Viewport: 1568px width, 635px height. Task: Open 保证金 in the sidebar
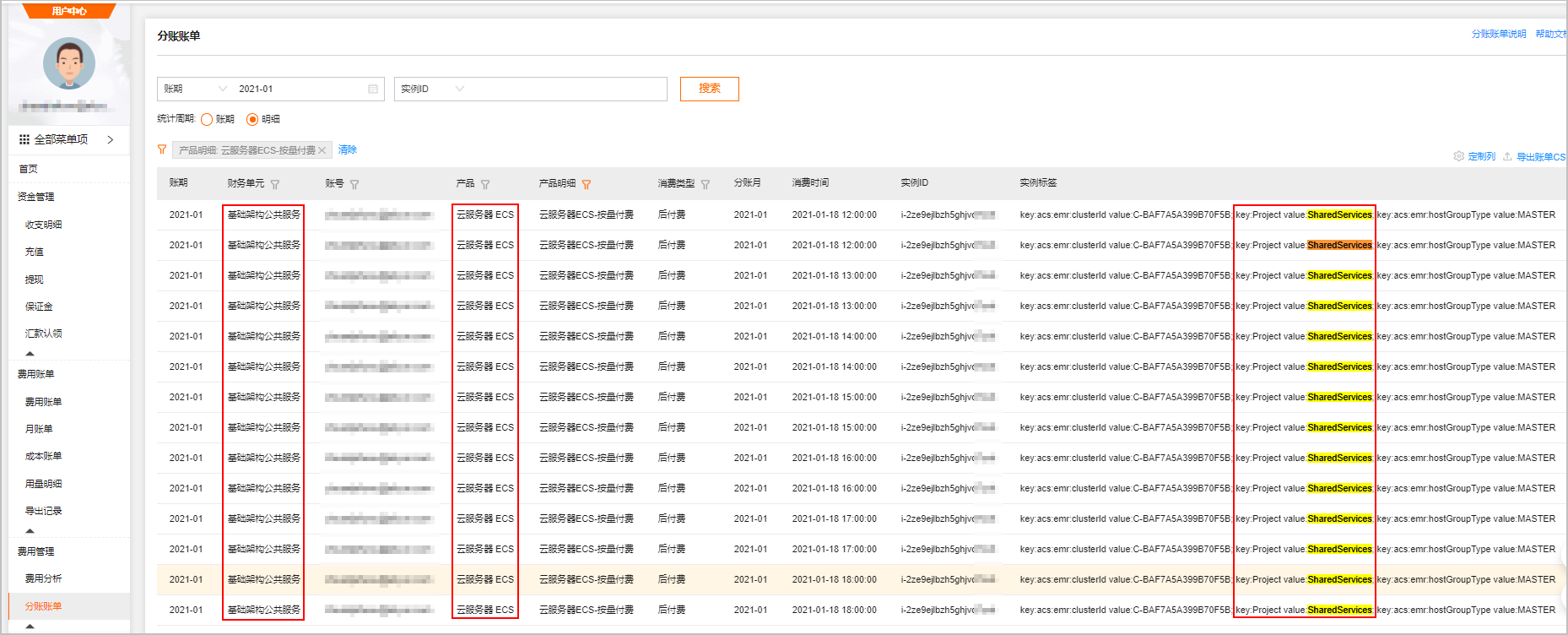[39, 307]
